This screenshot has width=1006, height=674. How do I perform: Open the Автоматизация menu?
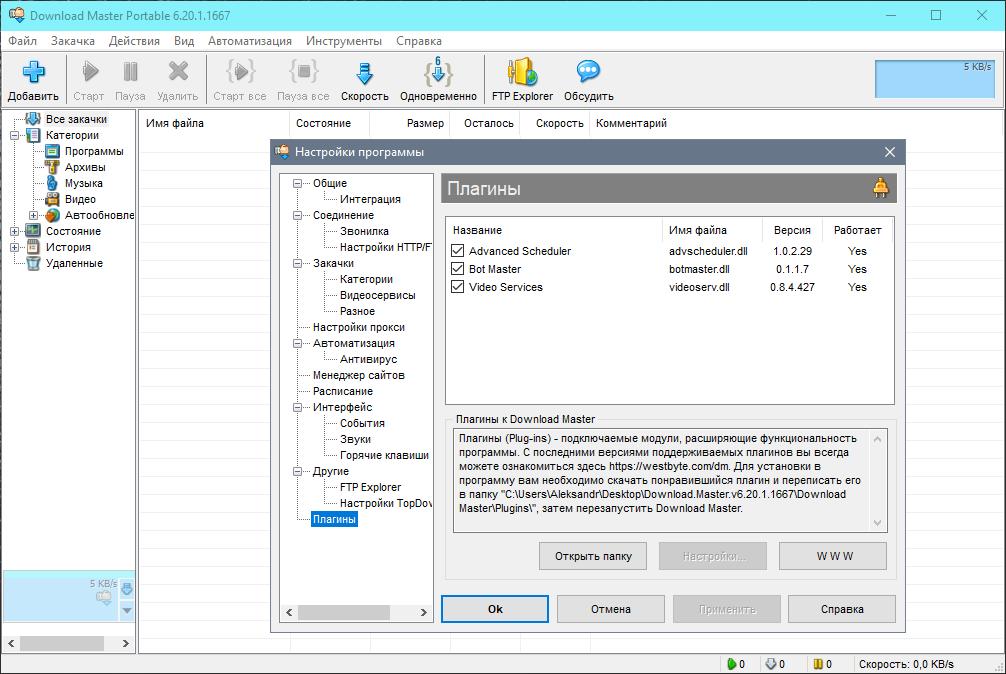tap(249, 41)
